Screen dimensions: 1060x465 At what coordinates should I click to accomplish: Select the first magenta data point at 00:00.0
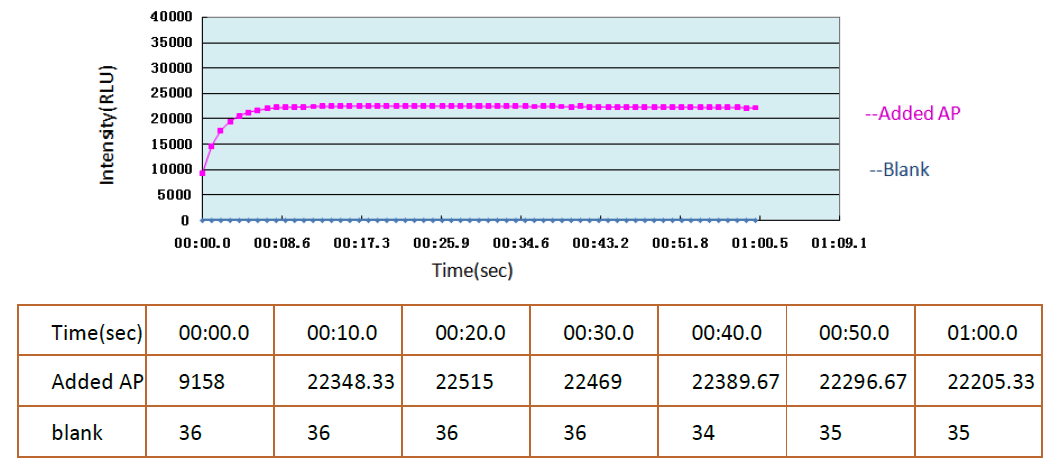click(203, 173)
